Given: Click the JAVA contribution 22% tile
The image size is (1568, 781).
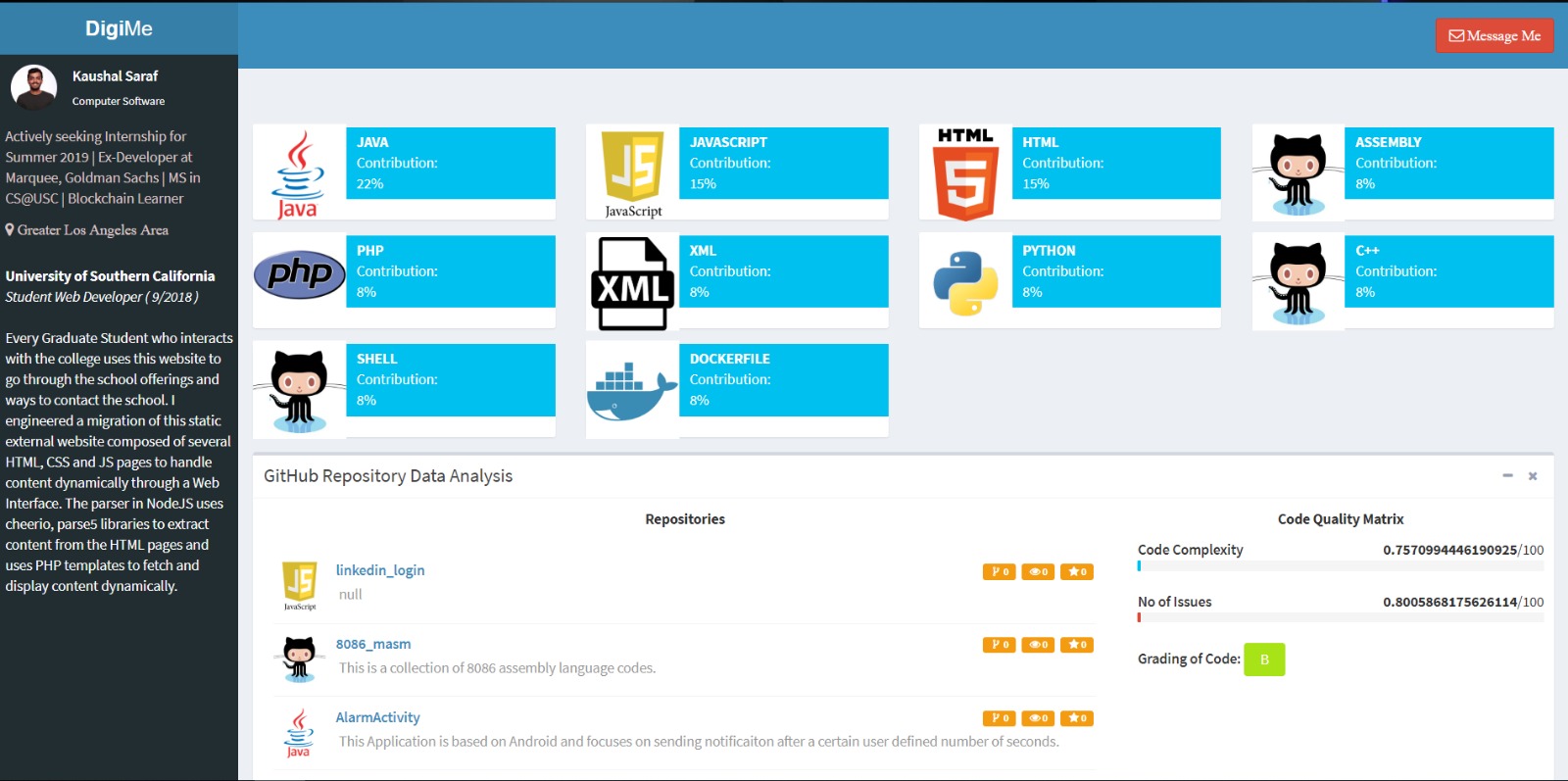Looking at the screenshot, I should click(x=451, y=163).
